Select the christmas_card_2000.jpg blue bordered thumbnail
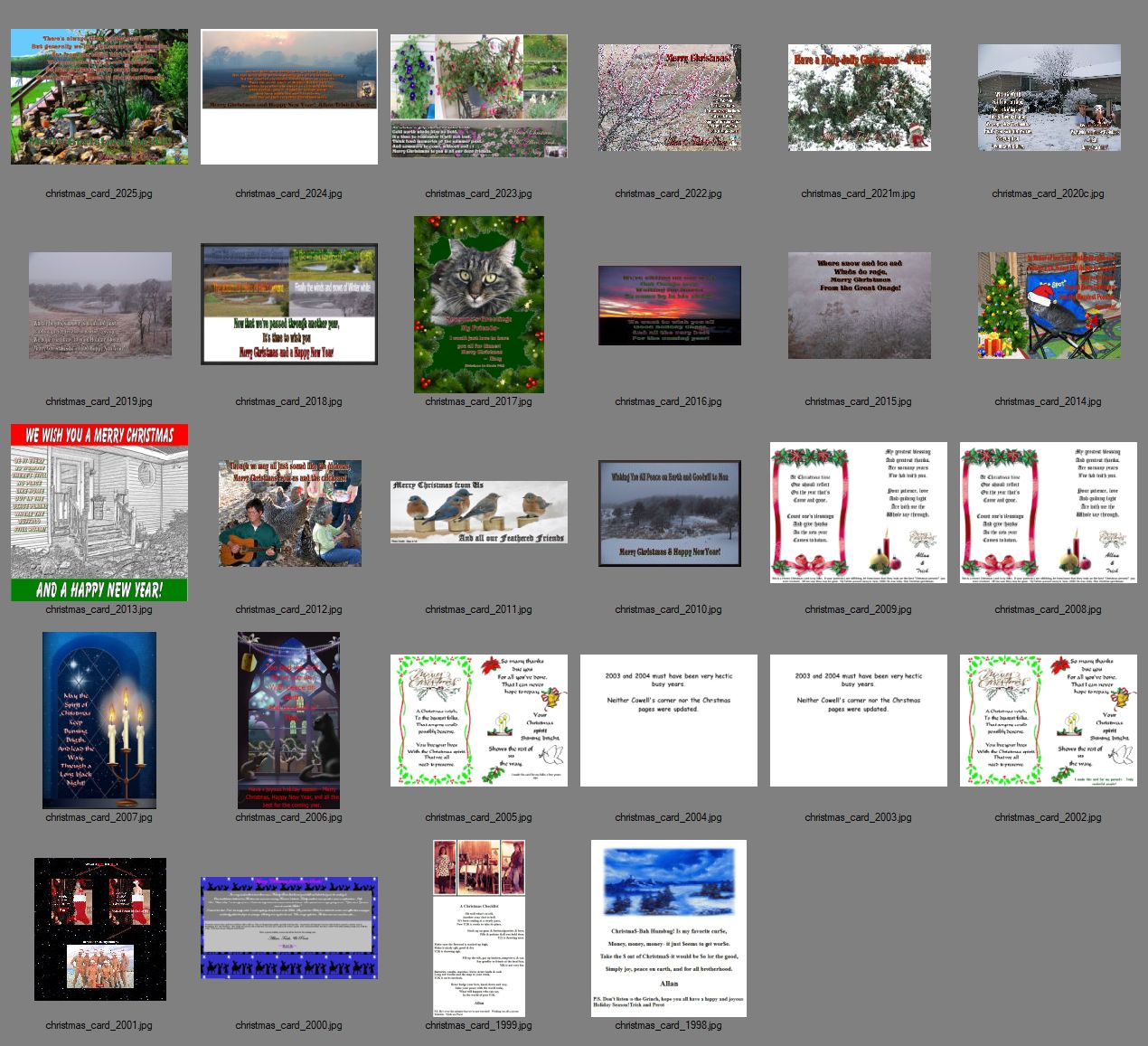1148x1046 pixels. tap(289, 928)
